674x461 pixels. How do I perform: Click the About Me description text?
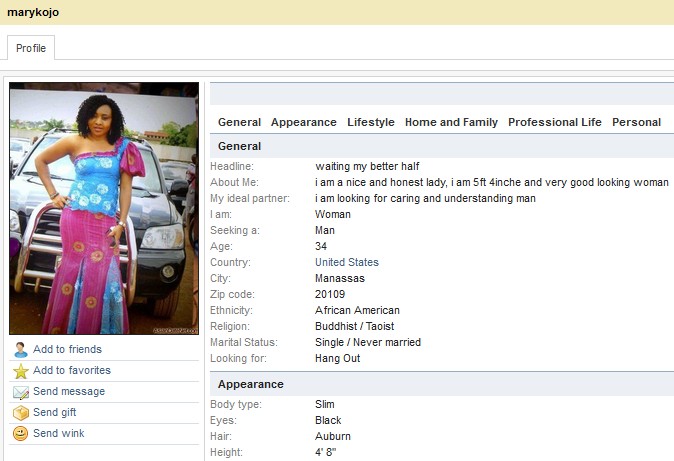[492, 182]
